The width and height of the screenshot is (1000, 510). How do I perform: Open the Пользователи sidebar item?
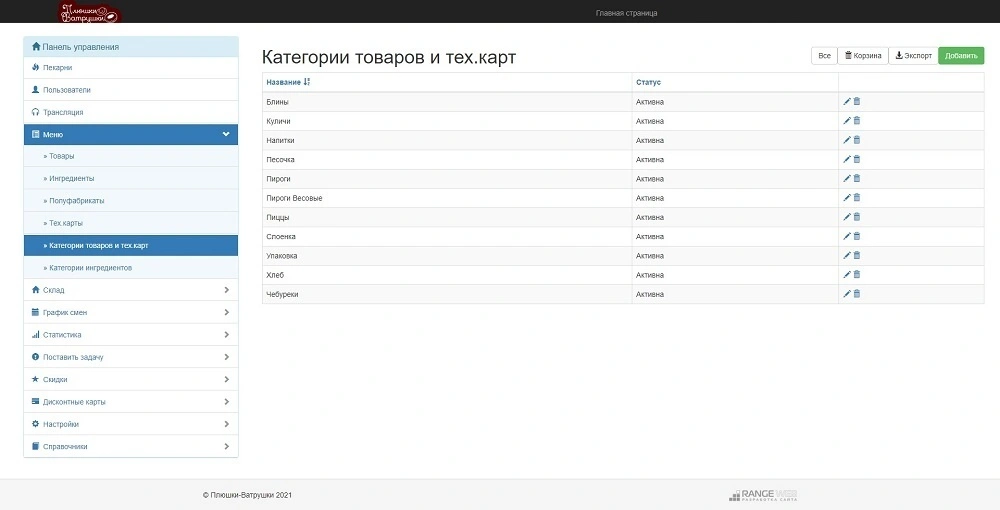(131, 90)
